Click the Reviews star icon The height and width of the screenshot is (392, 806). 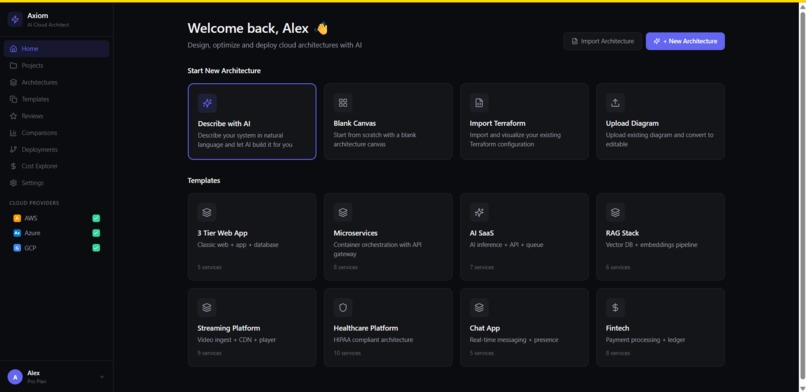[13, 116]
